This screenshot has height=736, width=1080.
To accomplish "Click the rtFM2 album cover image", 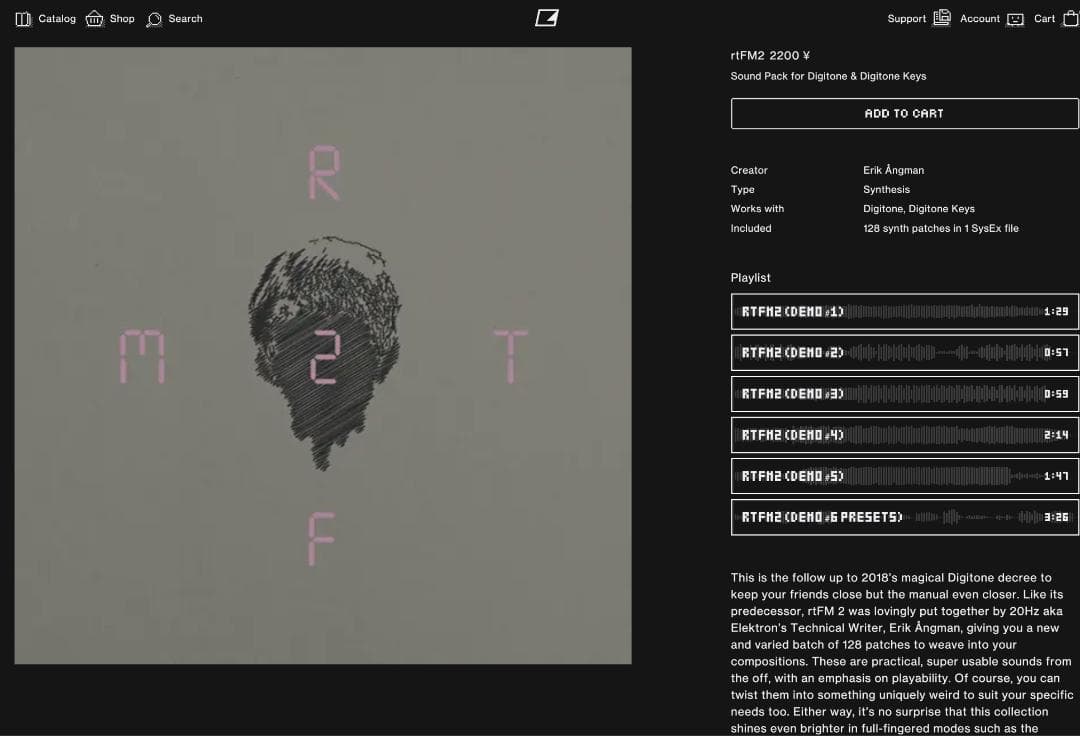I will tap(323, 355).
